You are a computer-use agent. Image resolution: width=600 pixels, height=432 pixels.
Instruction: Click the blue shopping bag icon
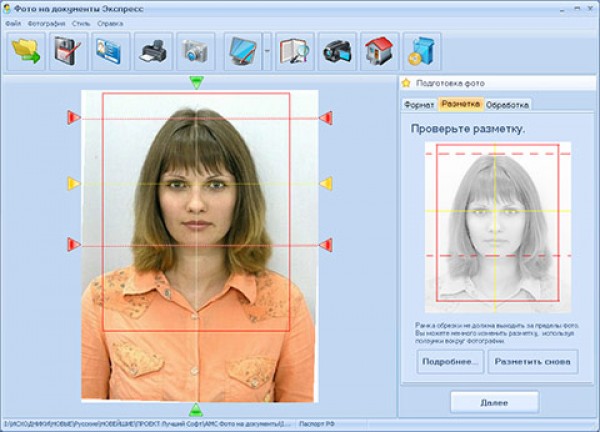tap(421, 50)
